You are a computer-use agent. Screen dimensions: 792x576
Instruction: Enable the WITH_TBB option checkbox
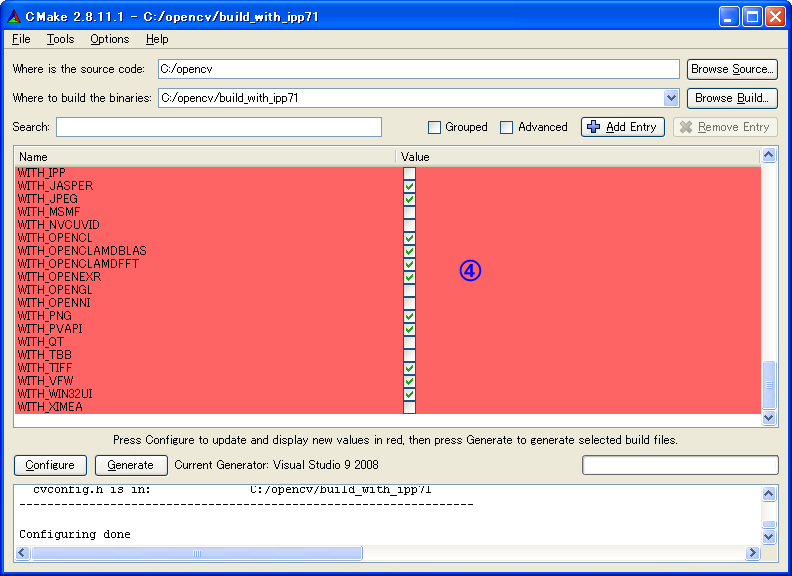pyautogui.click(x=409, y=355)
